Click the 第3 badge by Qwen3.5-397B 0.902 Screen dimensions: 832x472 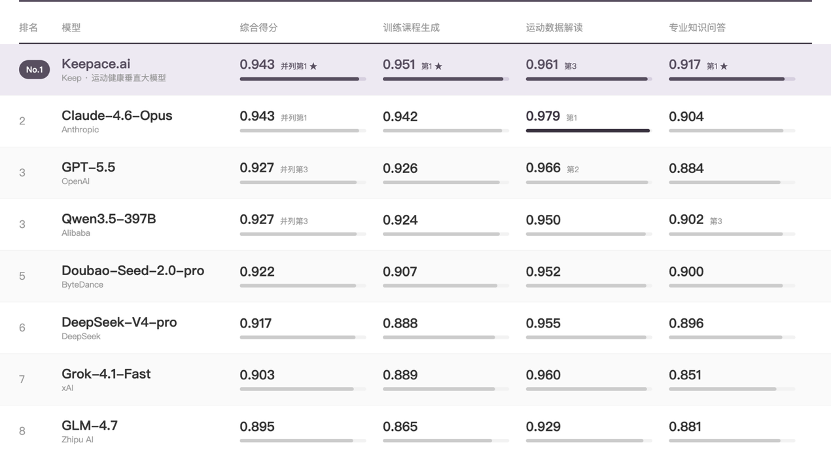click(x=716, y=221)
